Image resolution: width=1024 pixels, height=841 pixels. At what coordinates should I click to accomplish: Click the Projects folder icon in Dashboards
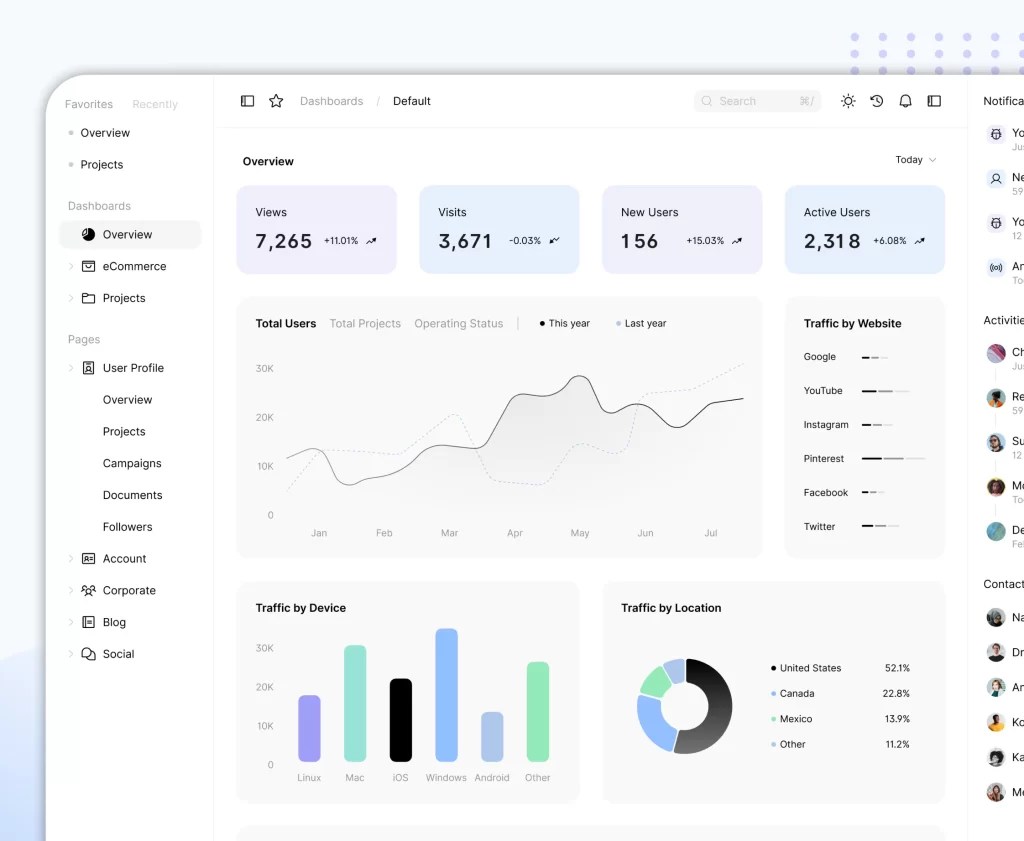coord(88,298)
